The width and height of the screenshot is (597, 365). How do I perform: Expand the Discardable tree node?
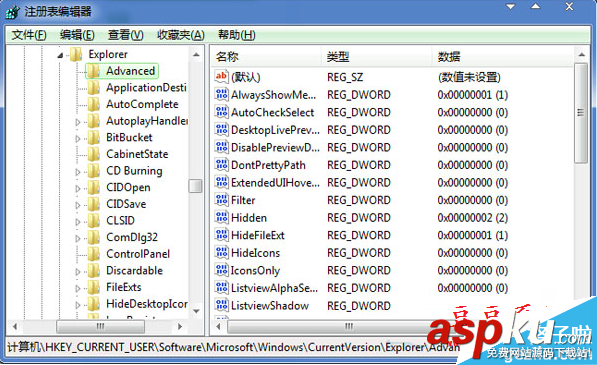78,272
